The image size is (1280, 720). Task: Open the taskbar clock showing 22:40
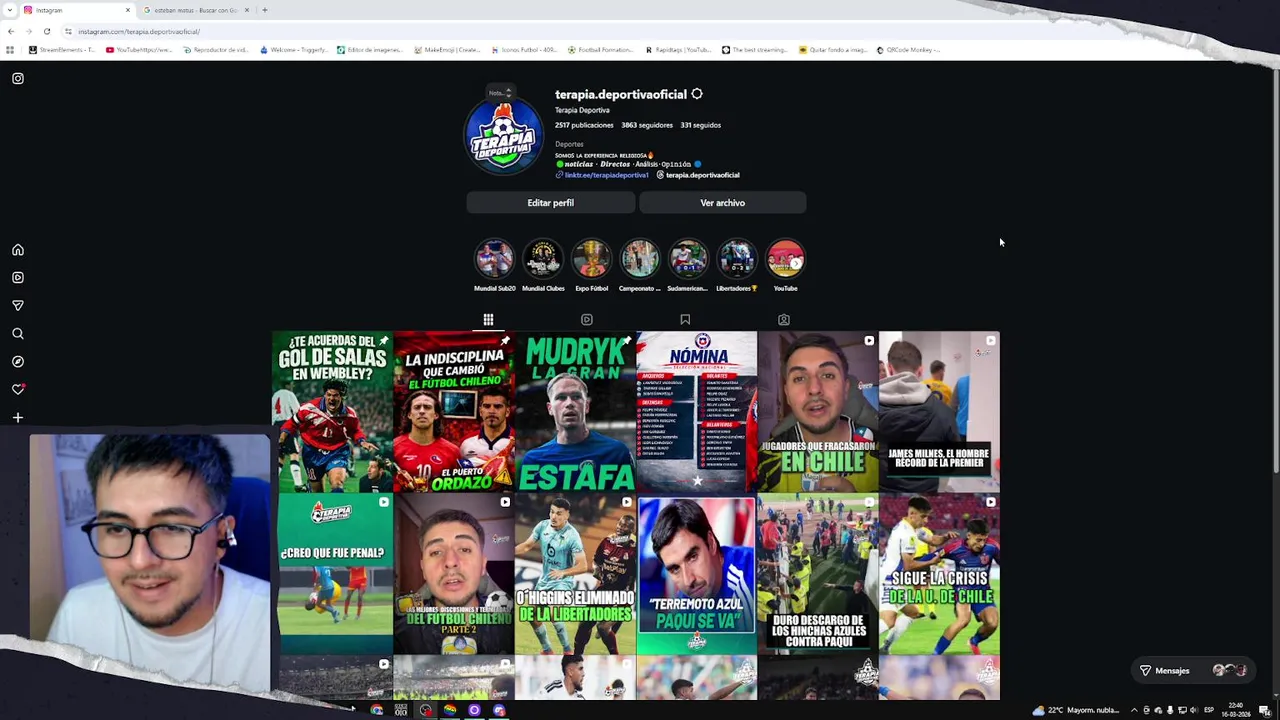point(1236,710)
